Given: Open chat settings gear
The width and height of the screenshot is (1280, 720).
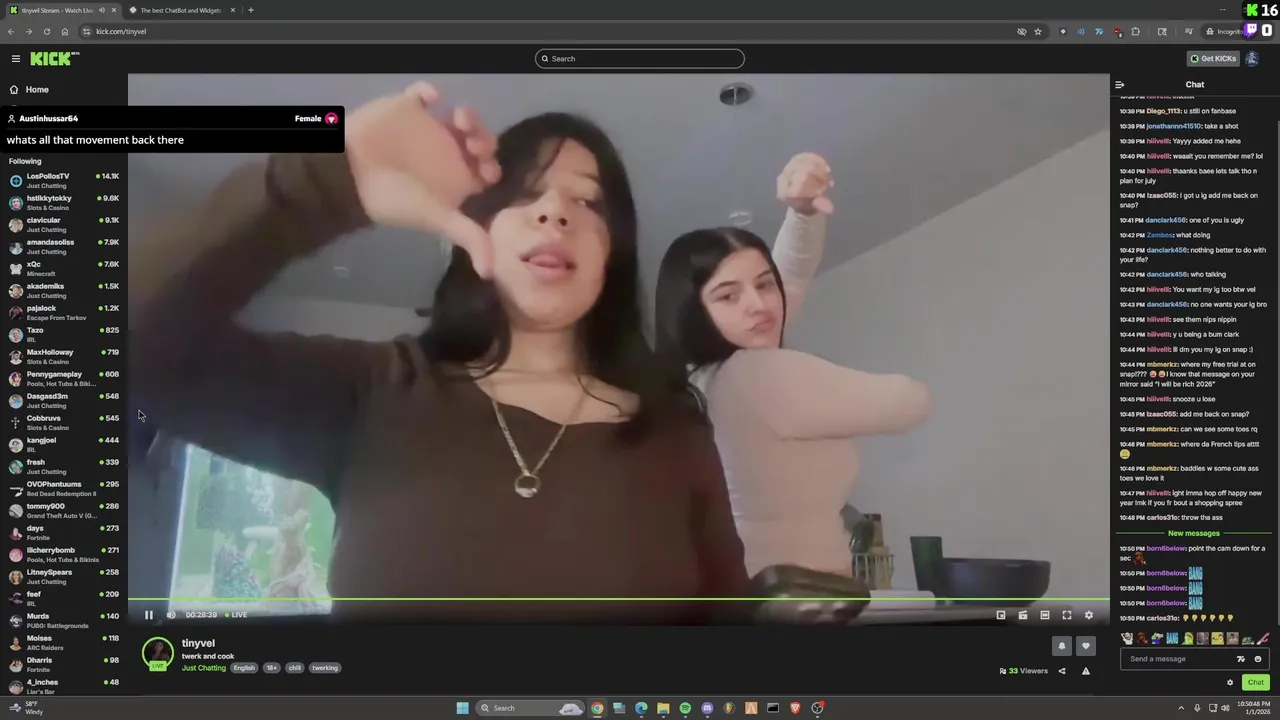Looking at the screenshot, I should click(1230, 683).
